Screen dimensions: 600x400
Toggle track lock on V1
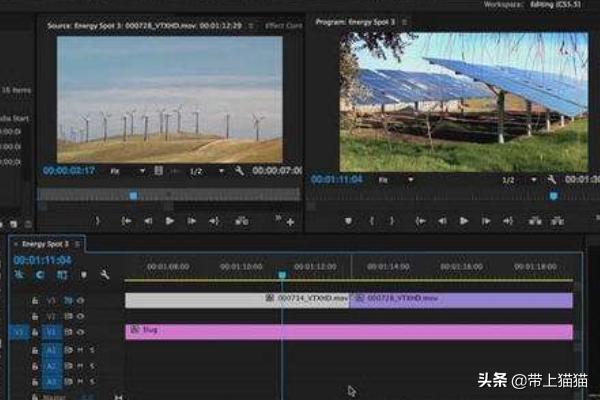click(35, 331)
